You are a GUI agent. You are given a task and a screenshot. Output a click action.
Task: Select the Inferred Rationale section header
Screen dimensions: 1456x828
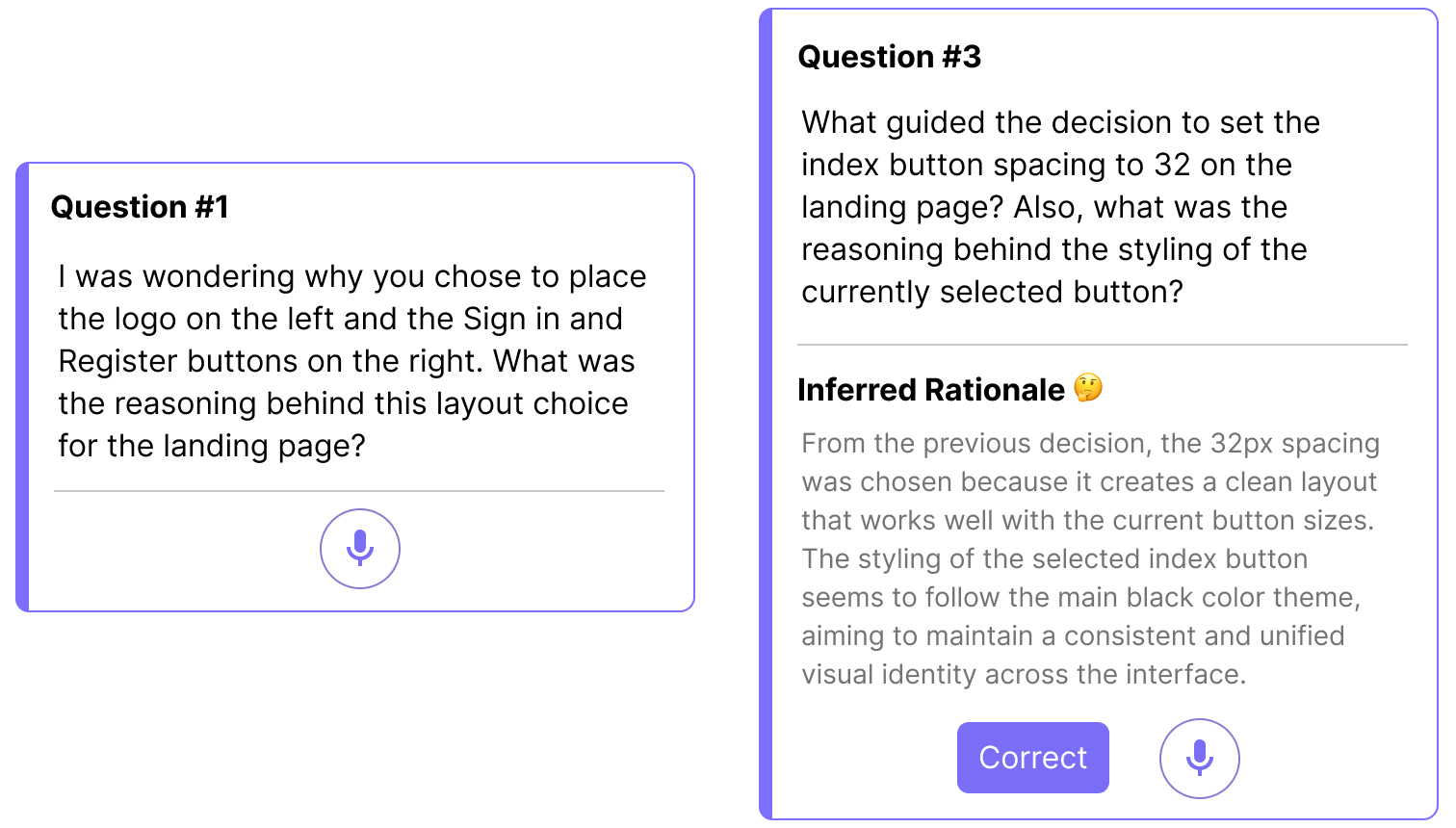coord(930,389)
